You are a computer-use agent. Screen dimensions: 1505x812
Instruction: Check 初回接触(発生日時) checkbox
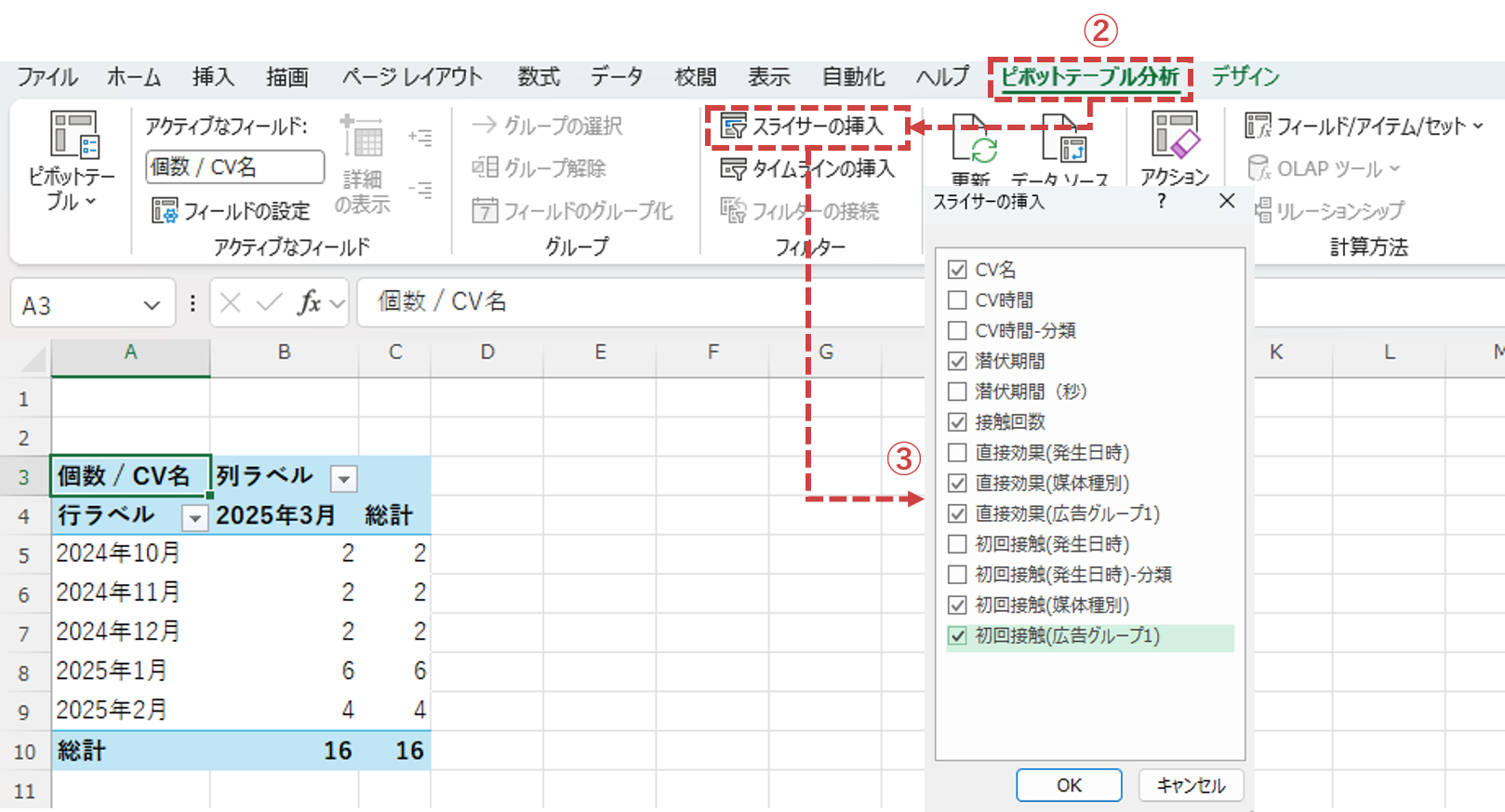coord(957,544)
